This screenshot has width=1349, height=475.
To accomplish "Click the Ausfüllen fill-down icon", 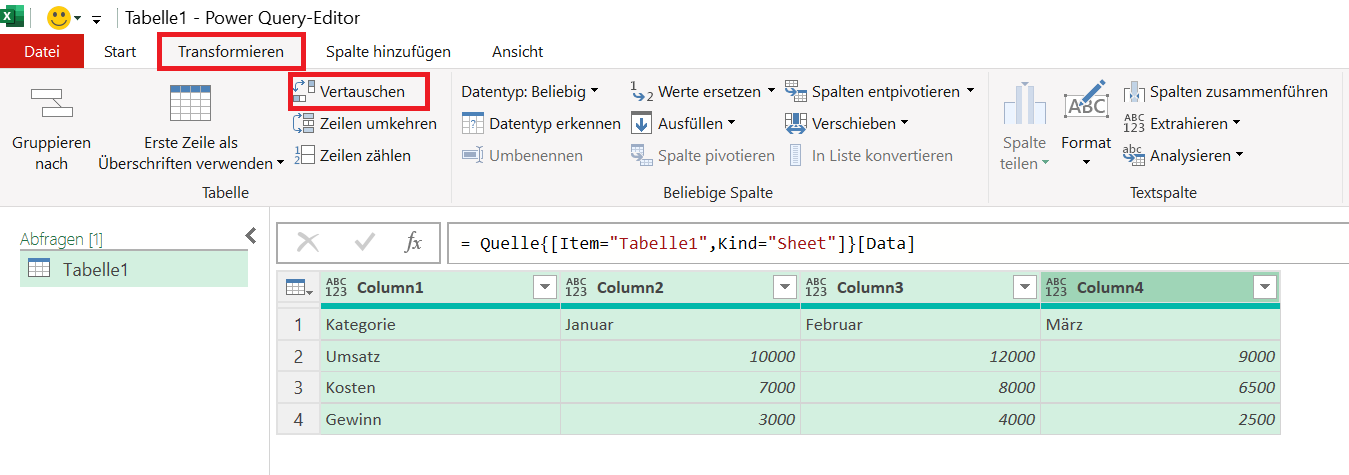I will click(x=641, y=123).
